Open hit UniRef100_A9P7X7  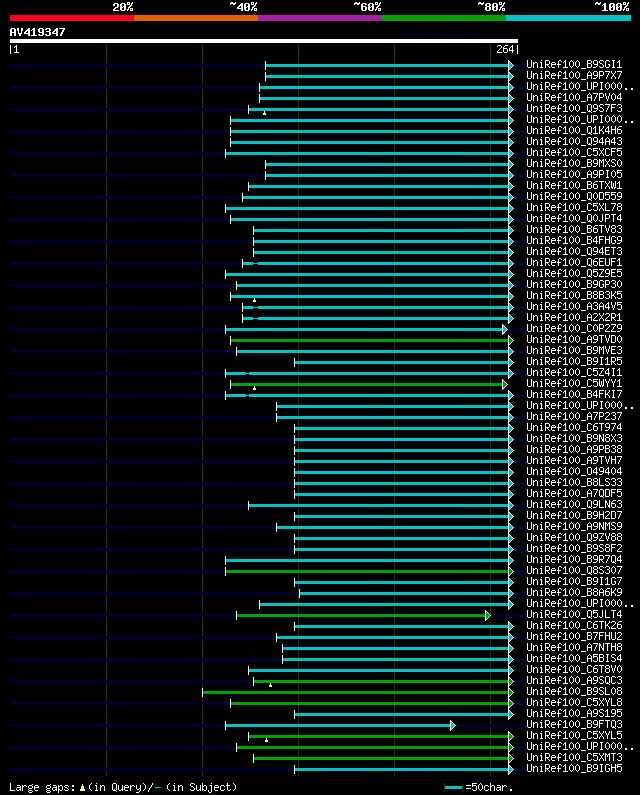click(x=574, y=76)
